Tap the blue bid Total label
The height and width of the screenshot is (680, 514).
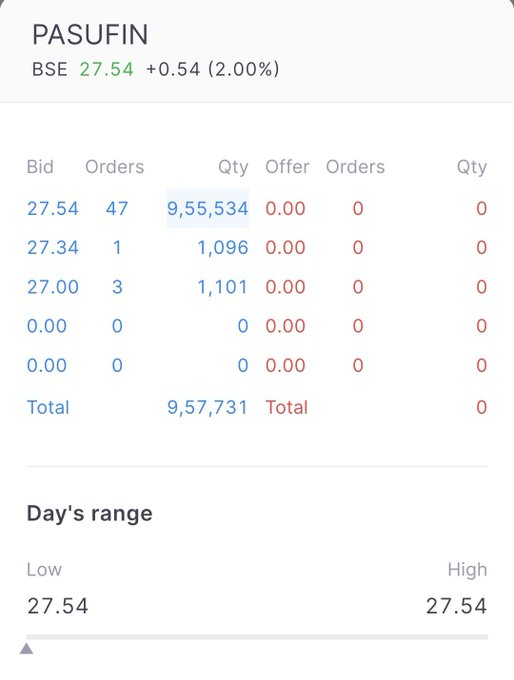tap(48, 407)
